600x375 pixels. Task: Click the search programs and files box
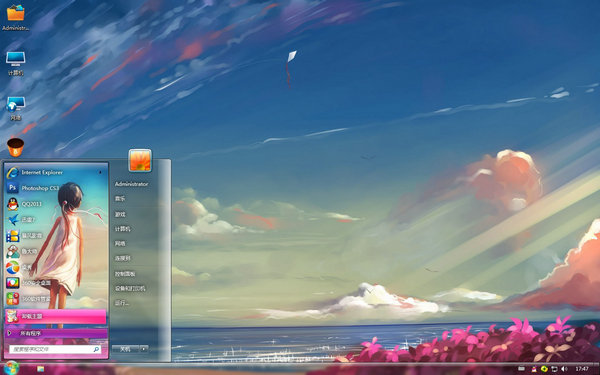(55, 349)
